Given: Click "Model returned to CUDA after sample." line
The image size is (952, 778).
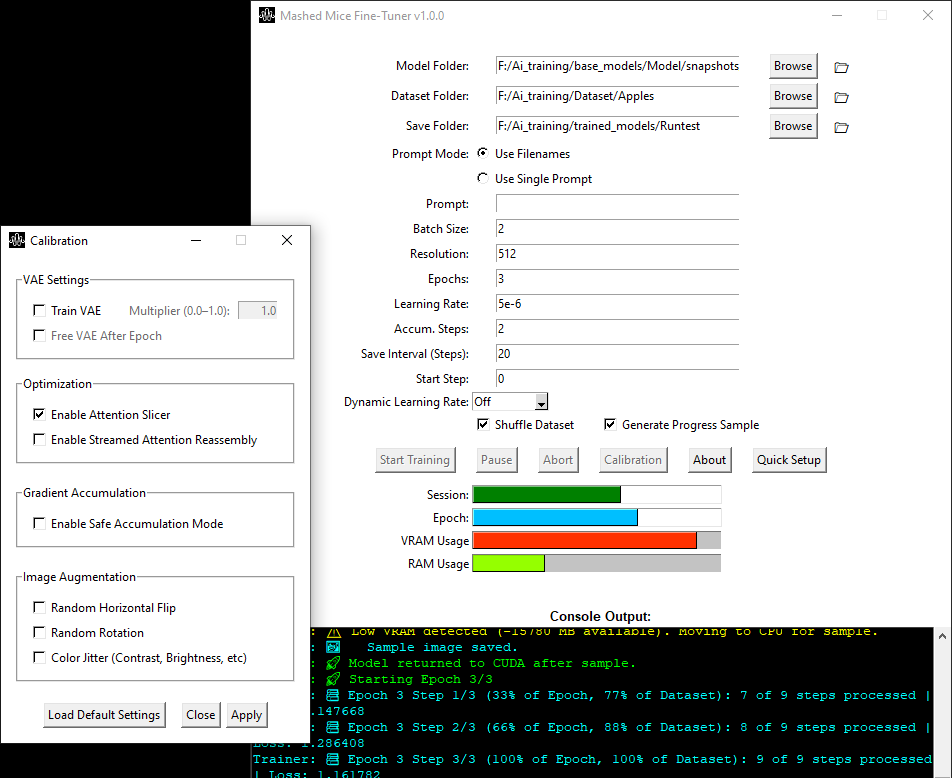Looking at the screenshot, I should (x=492, y=663).
